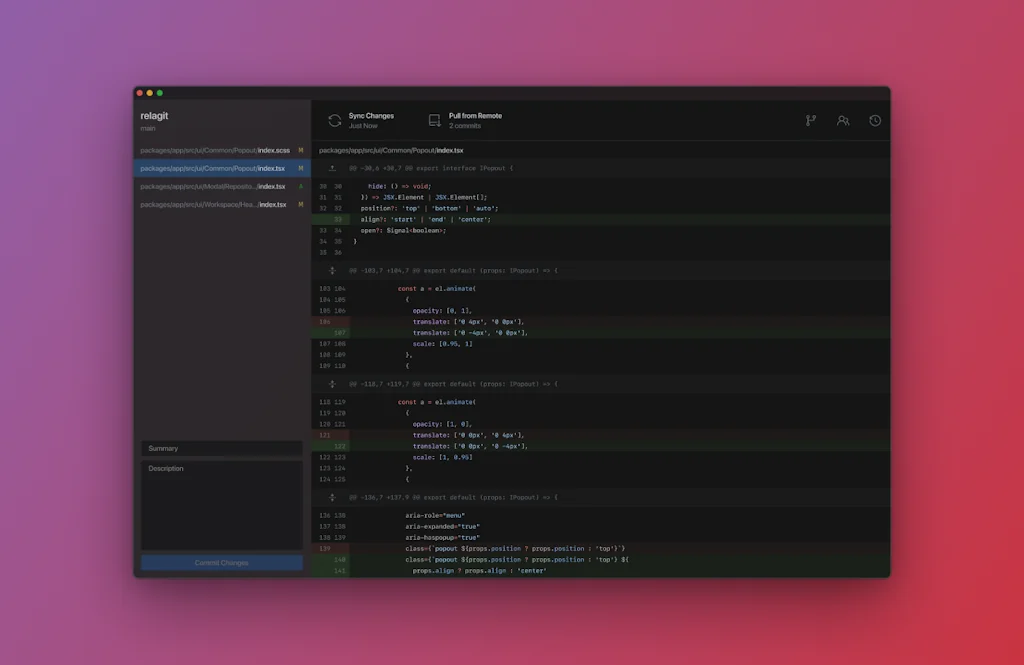Click the Commit Changes button
The image size is (1024, 665).
tap(221, 562)
